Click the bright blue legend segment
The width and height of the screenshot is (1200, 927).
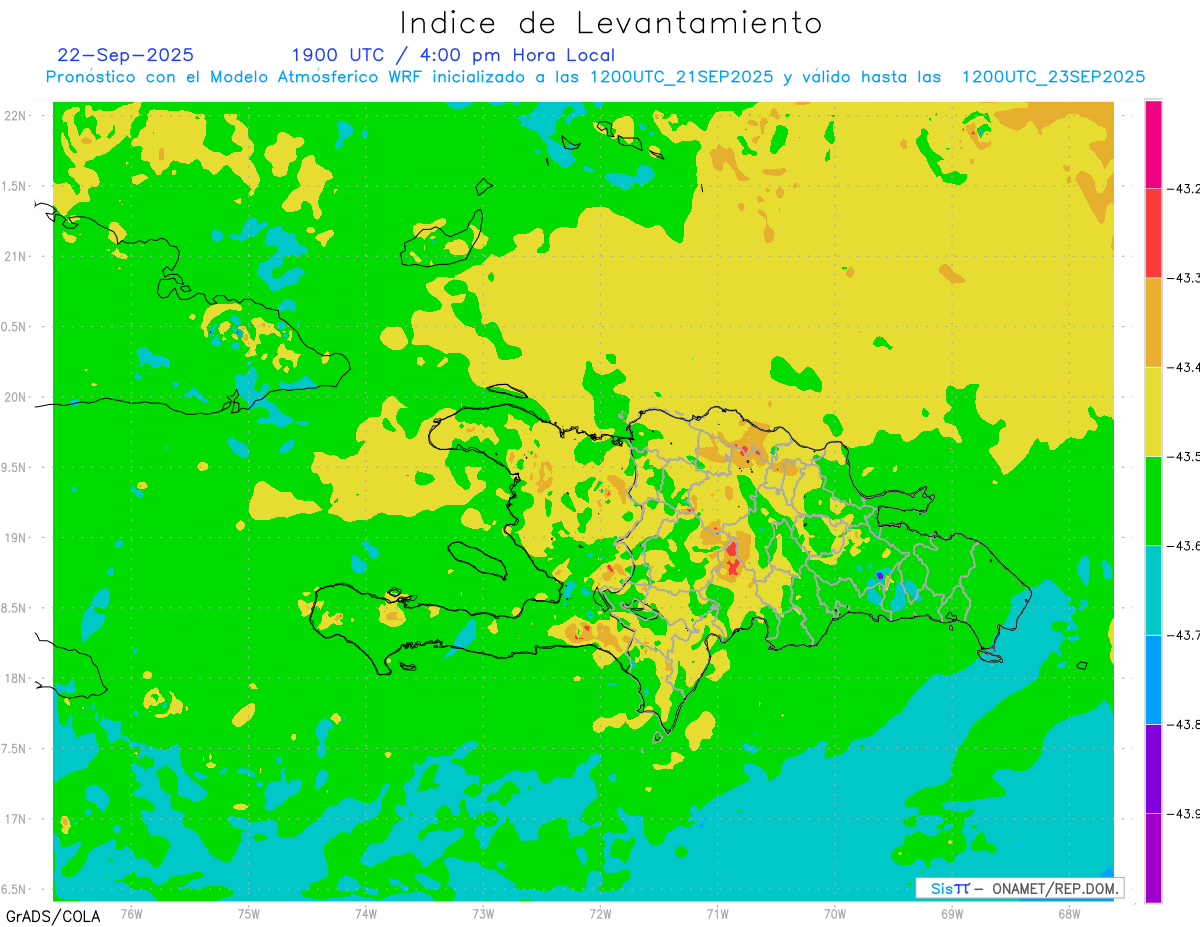pos(1153,679)
